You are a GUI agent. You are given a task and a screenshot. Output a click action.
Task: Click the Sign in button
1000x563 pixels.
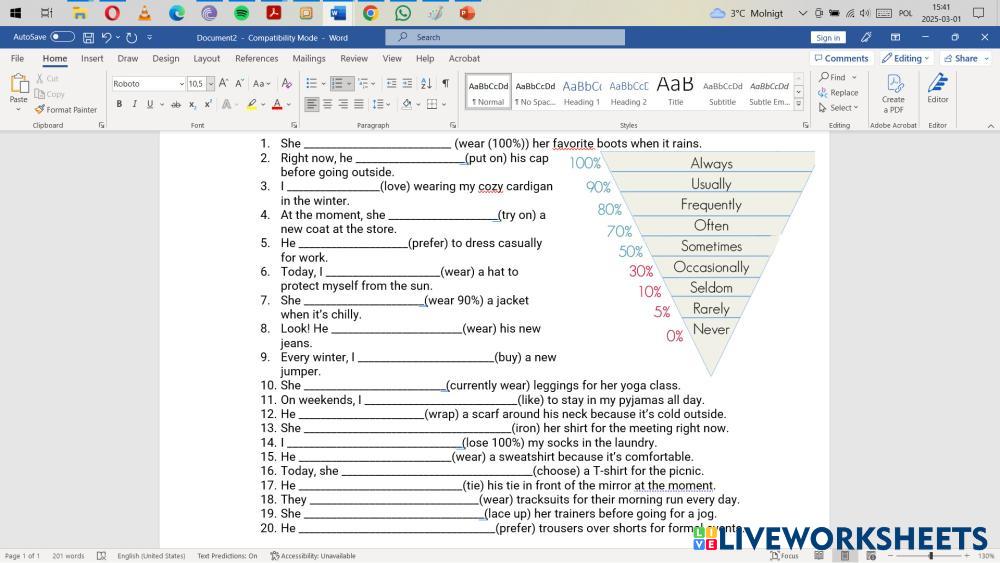coord(828,37)
